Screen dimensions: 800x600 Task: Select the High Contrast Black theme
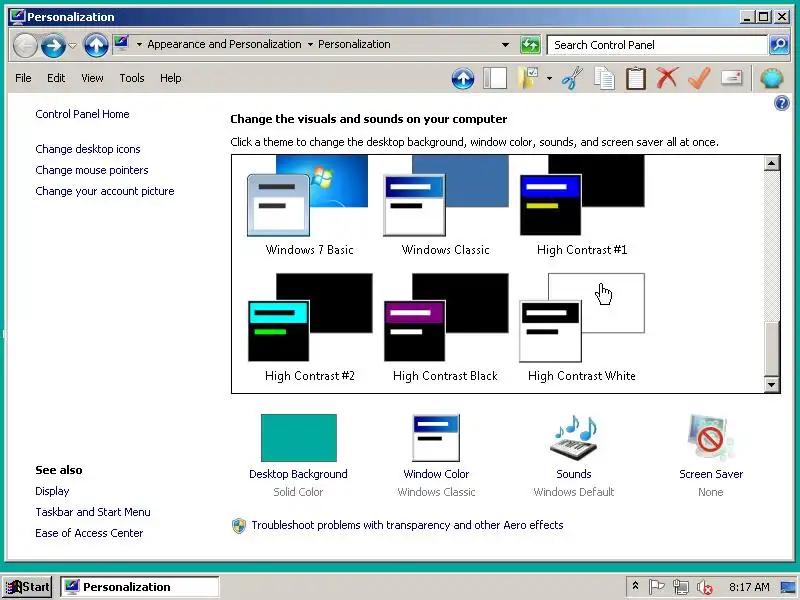(x=445, y=328)
